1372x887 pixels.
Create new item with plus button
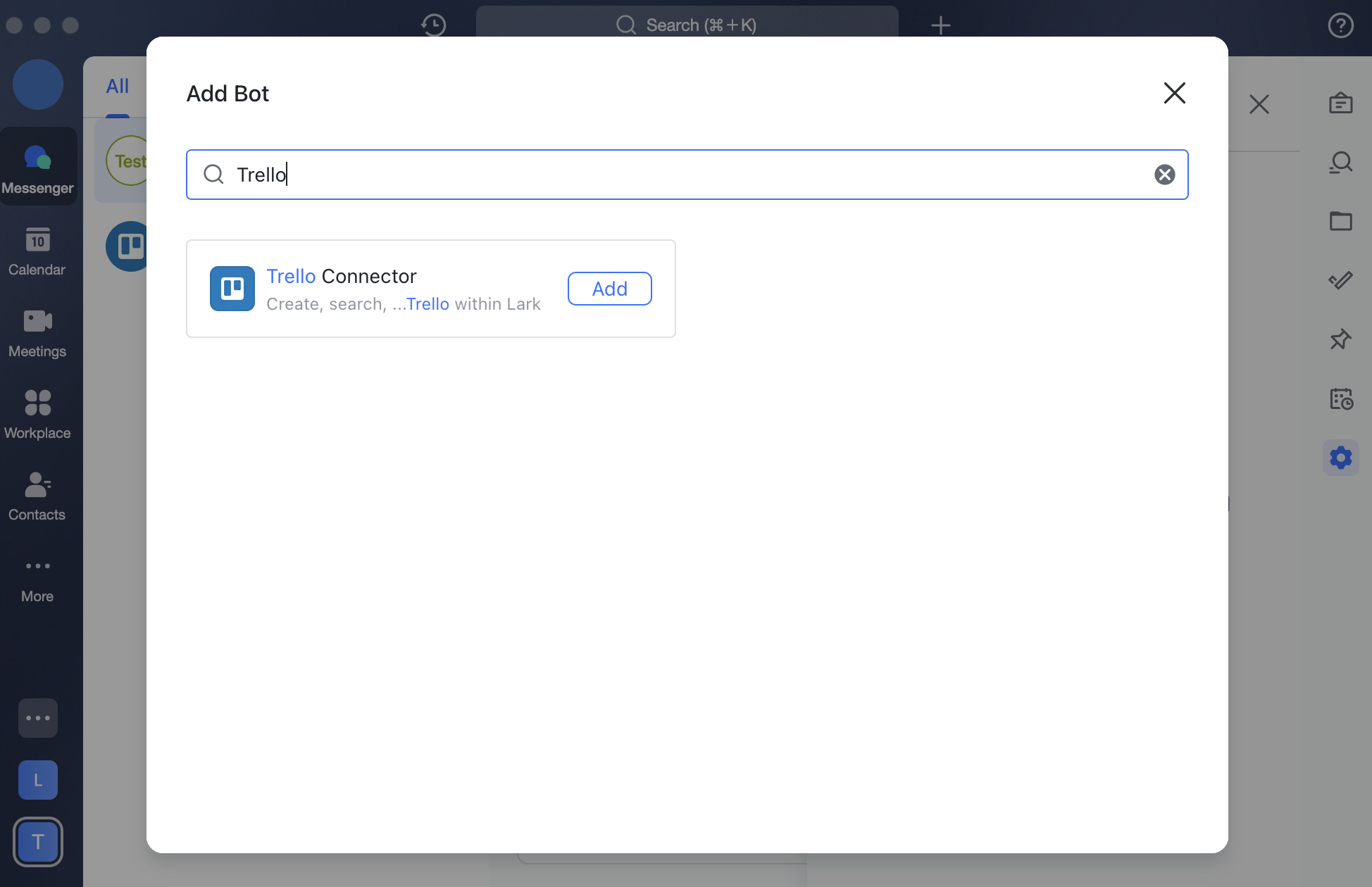(x=941, y=25)
